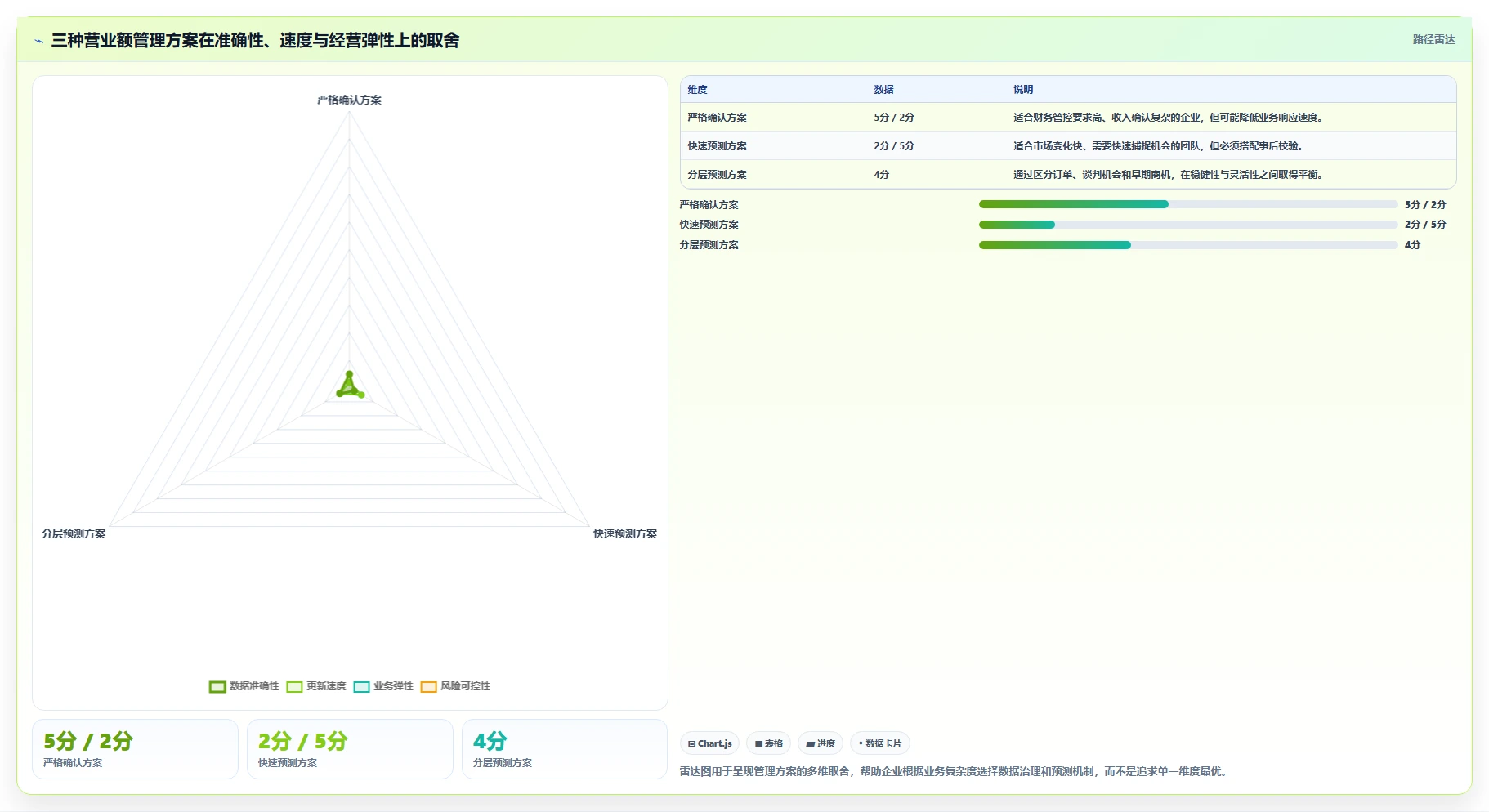Click the 表格 chip
Viewport: 1489px width, 812px height.
click(x=768, y=743)
